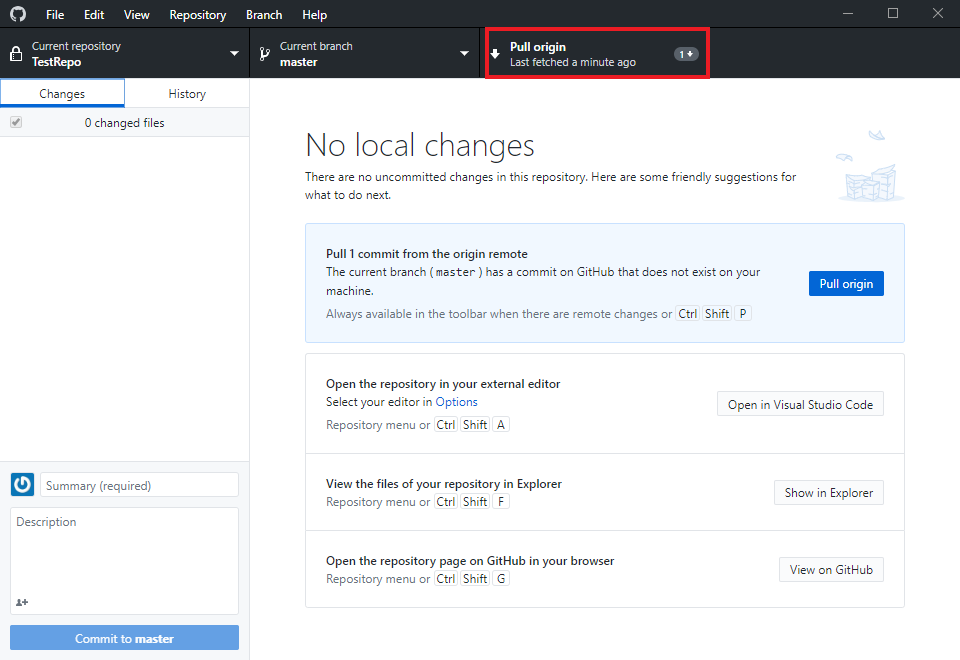This screenshot has height=660, width=960.
Task: Open the View menu
Action: point(137,15)
